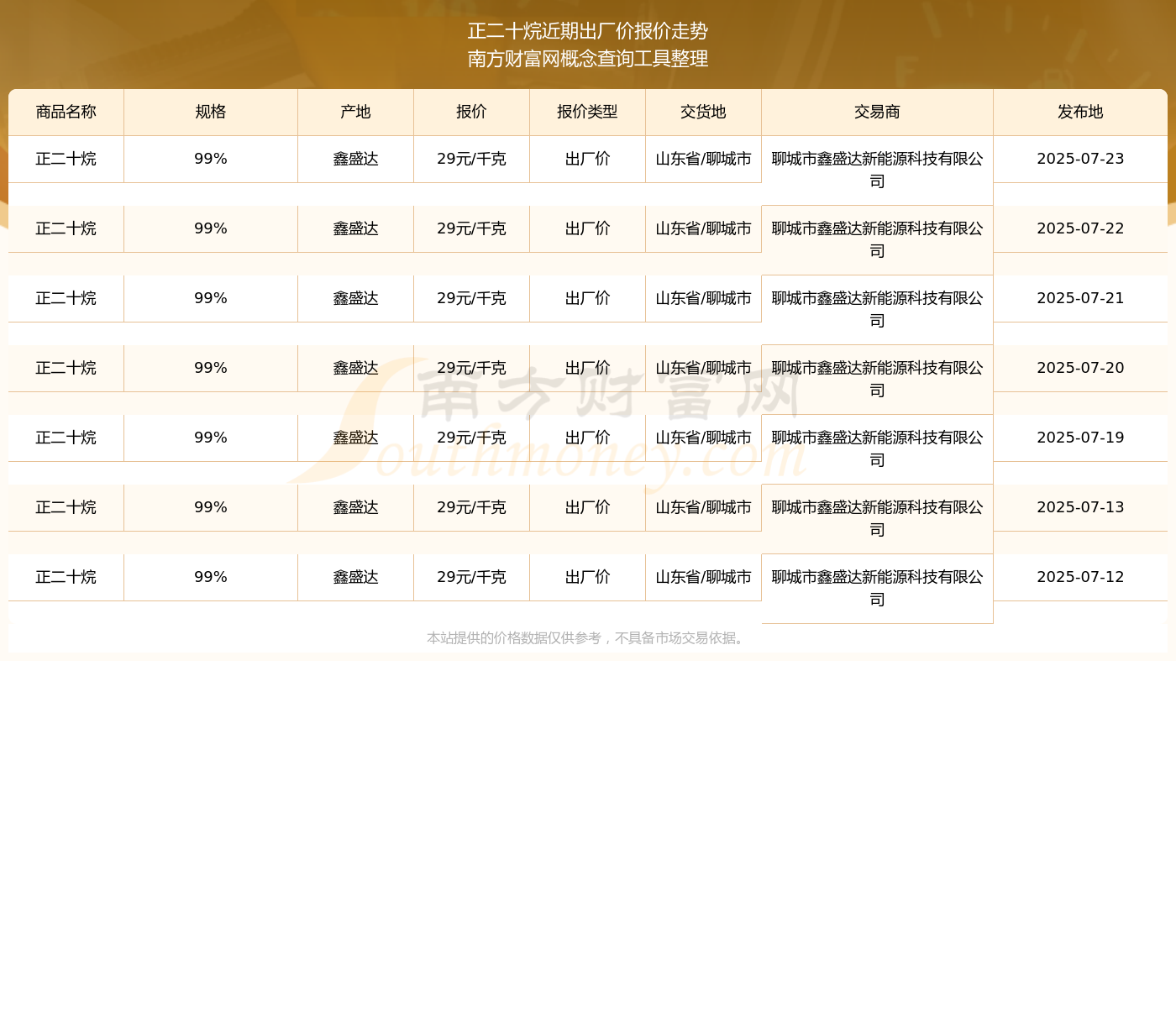Click 出厂价 in the 2025-07-21 row
The image size is (1176, 1012).
(588, 298)
